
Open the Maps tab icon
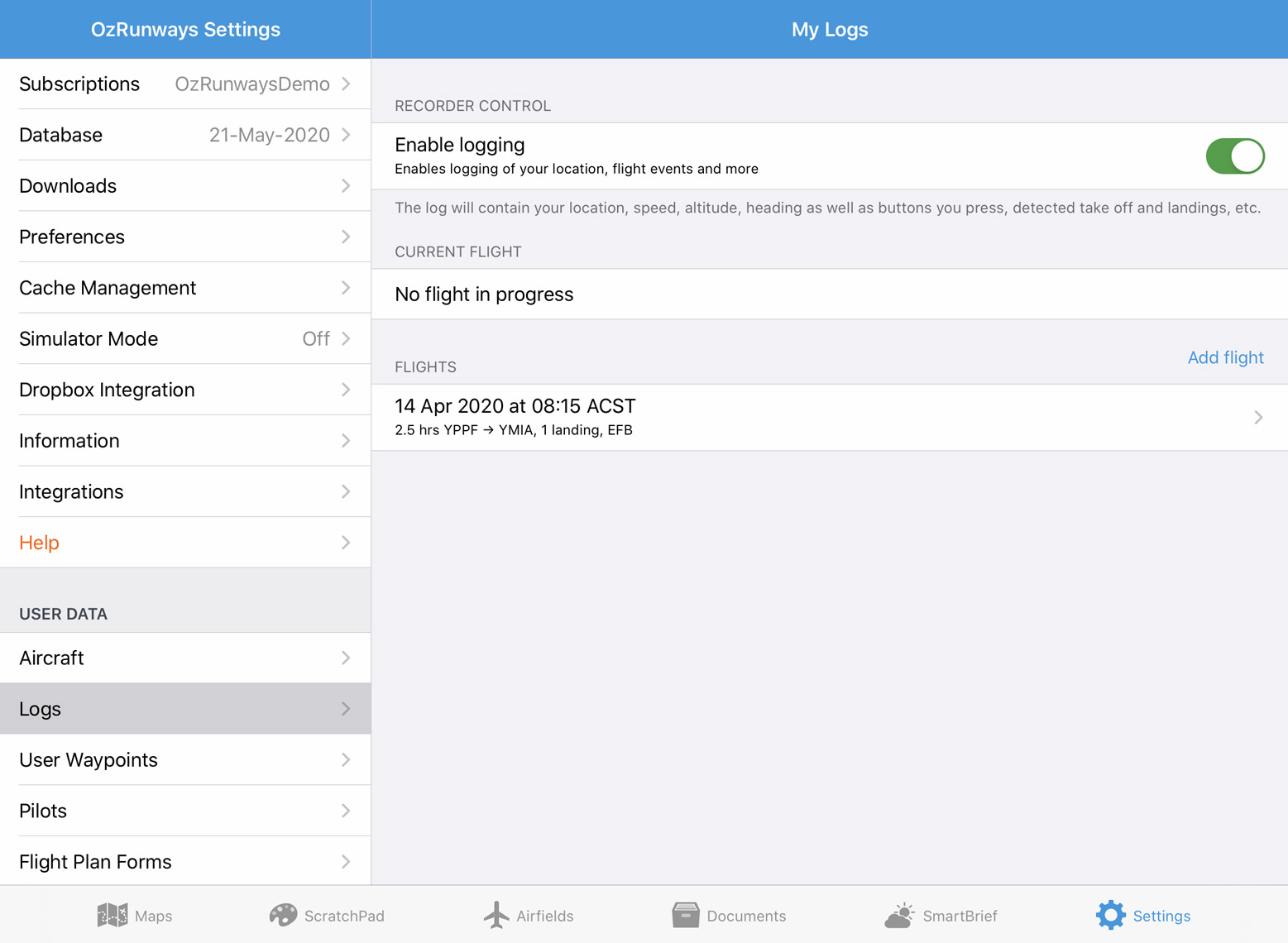click(x=113, y=915)
